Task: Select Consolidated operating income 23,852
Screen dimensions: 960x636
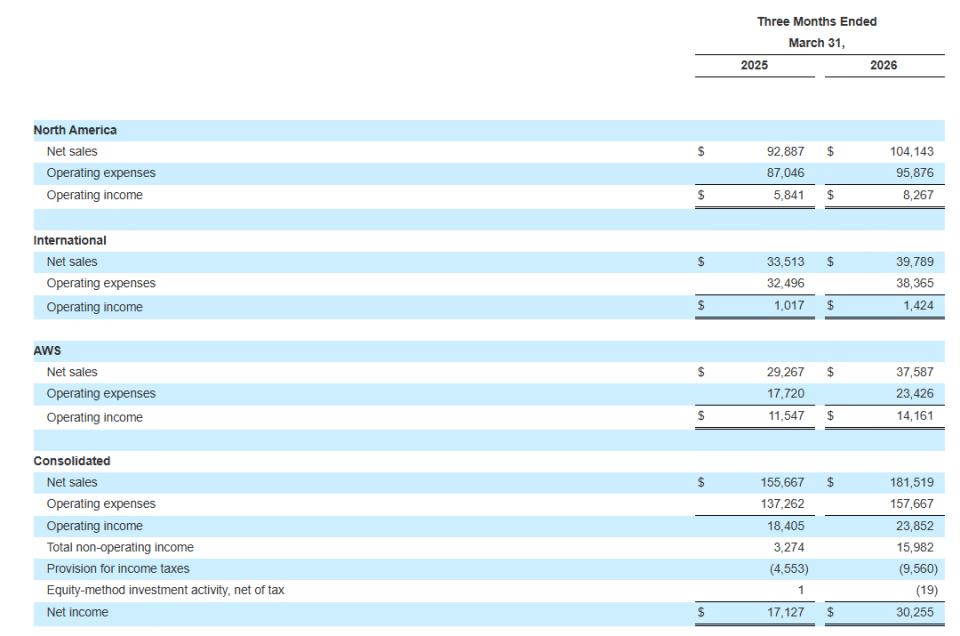Action: point(915,526)
